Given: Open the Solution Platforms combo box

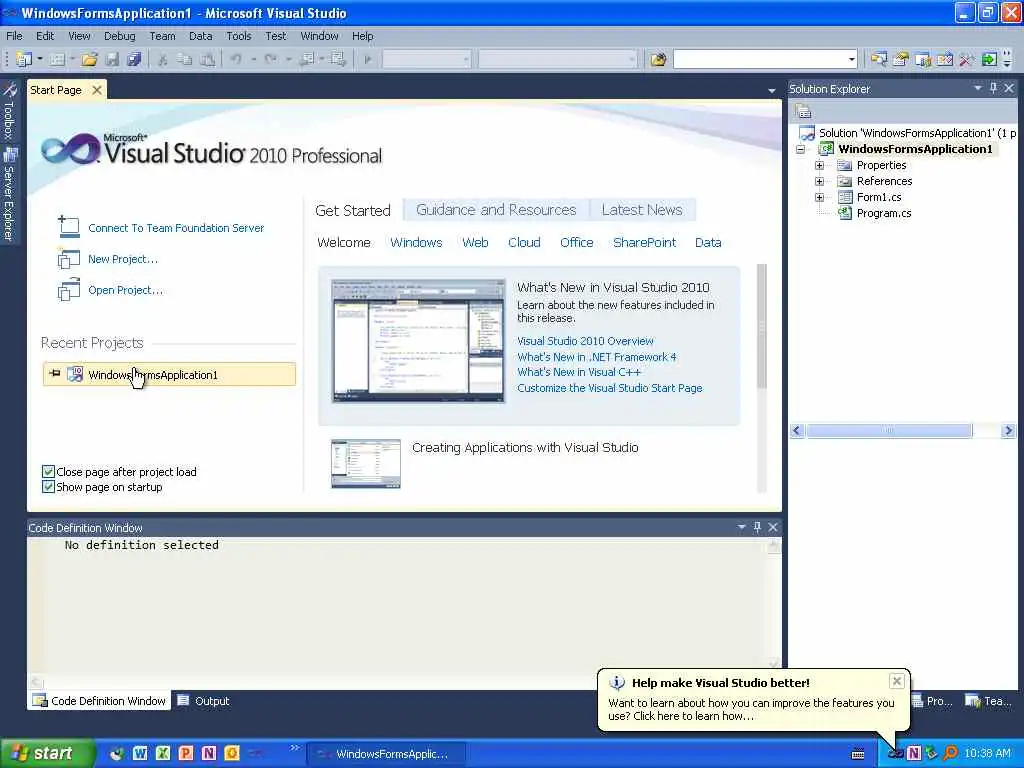Looking at the screenshot, I should 558,59.
